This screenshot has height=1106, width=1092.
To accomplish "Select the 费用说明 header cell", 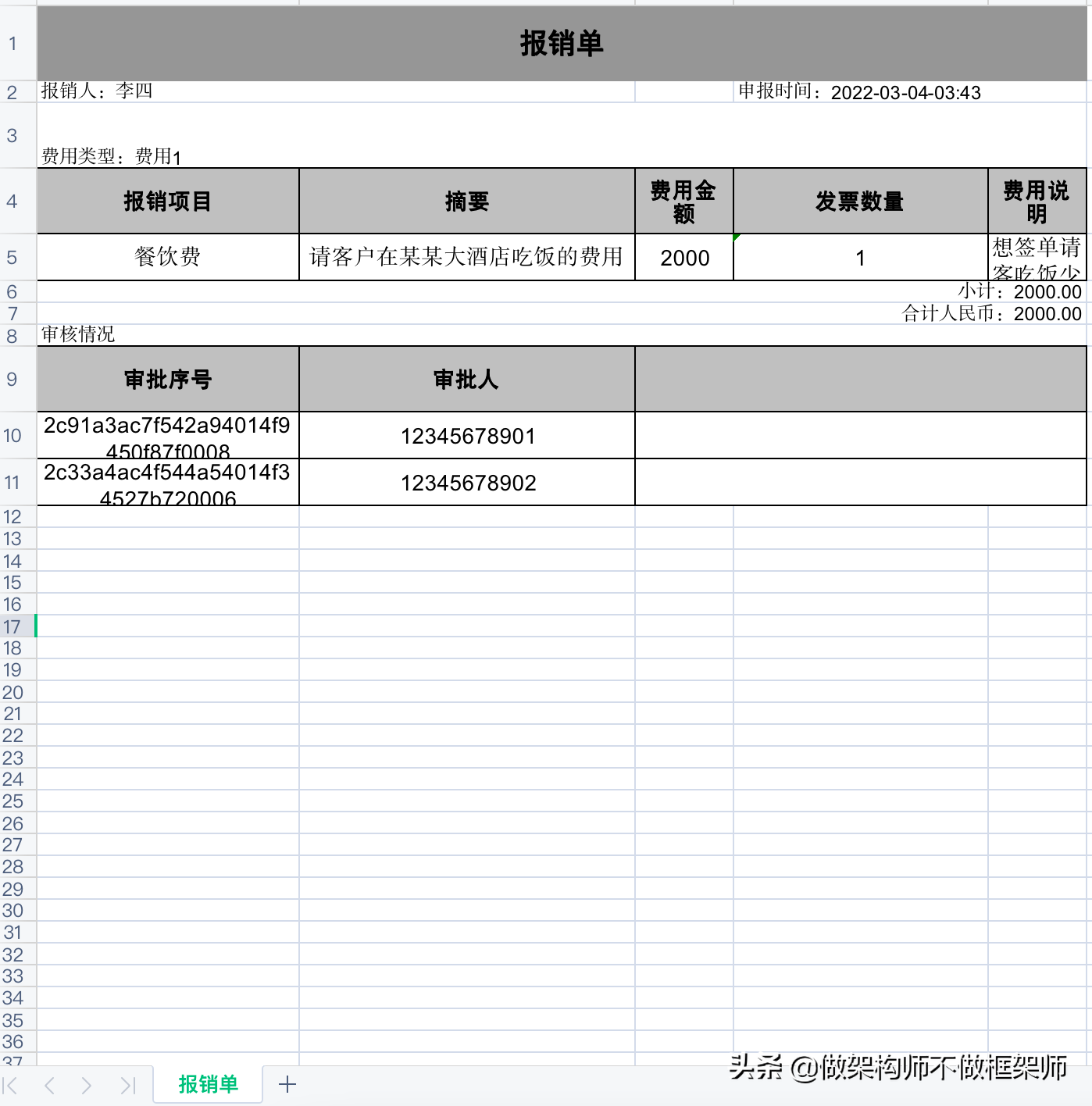I will click(x=1037, y=201).
